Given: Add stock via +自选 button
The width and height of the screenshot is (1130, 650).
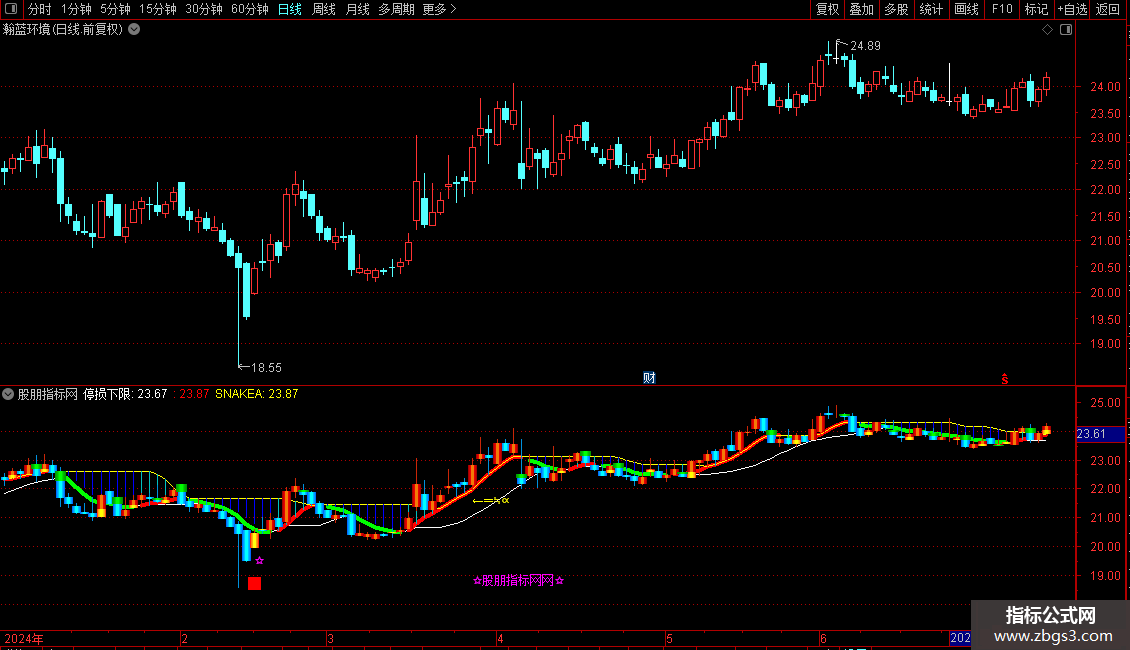Looking at the screenshot, I should (x=1072, y=9).
